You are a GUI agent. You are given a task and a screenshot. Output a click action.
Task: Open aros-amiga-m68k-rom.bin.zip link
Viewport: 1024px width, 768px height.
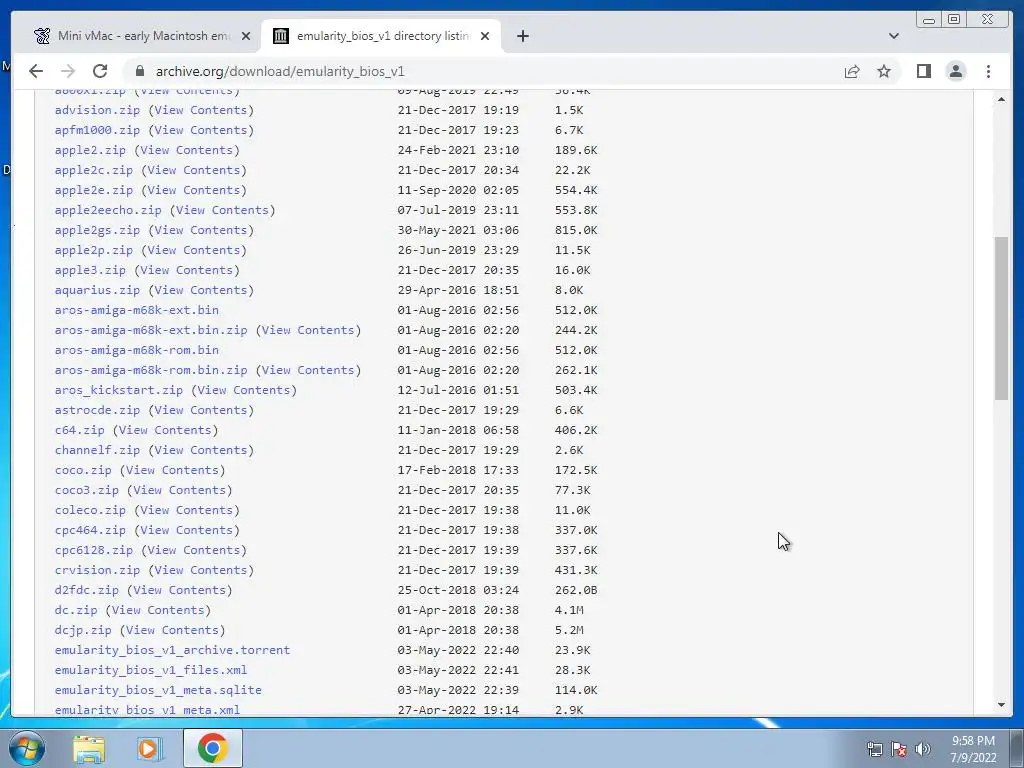point(151,370)
